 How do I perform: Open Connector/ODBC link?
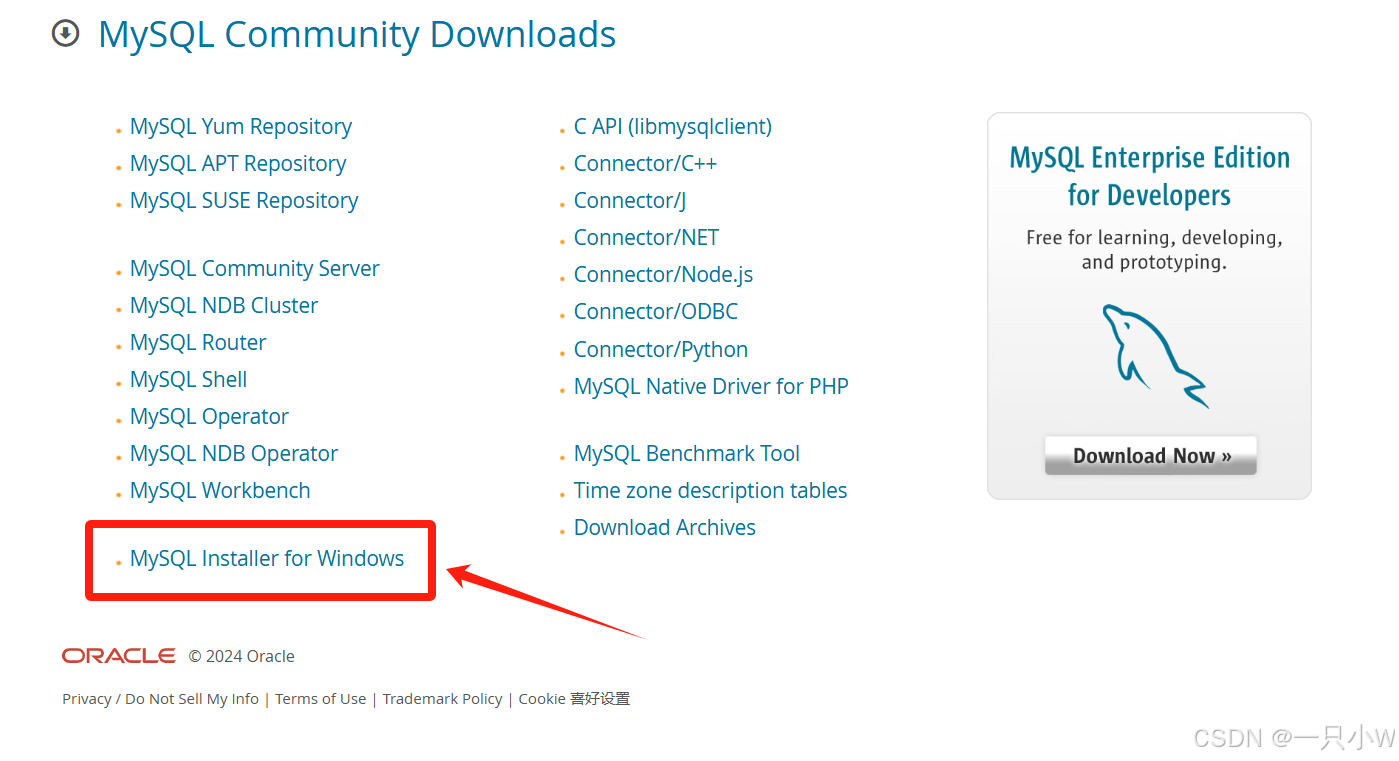656,312
